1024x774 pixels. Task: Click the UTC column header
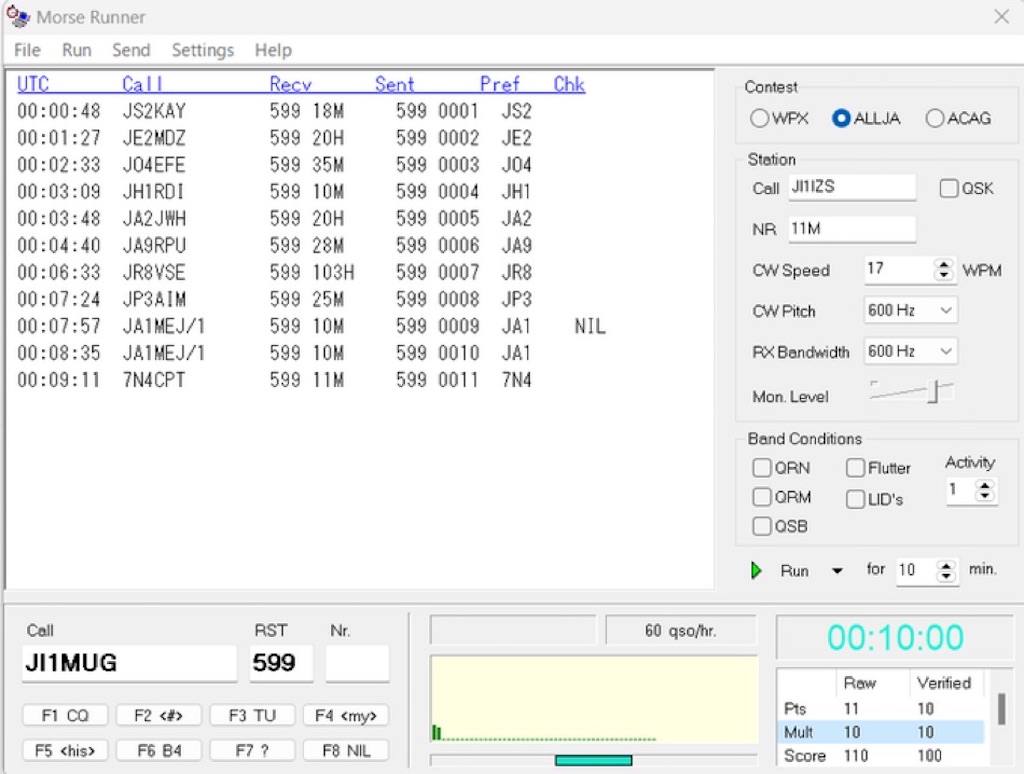(x=33, y=84)
